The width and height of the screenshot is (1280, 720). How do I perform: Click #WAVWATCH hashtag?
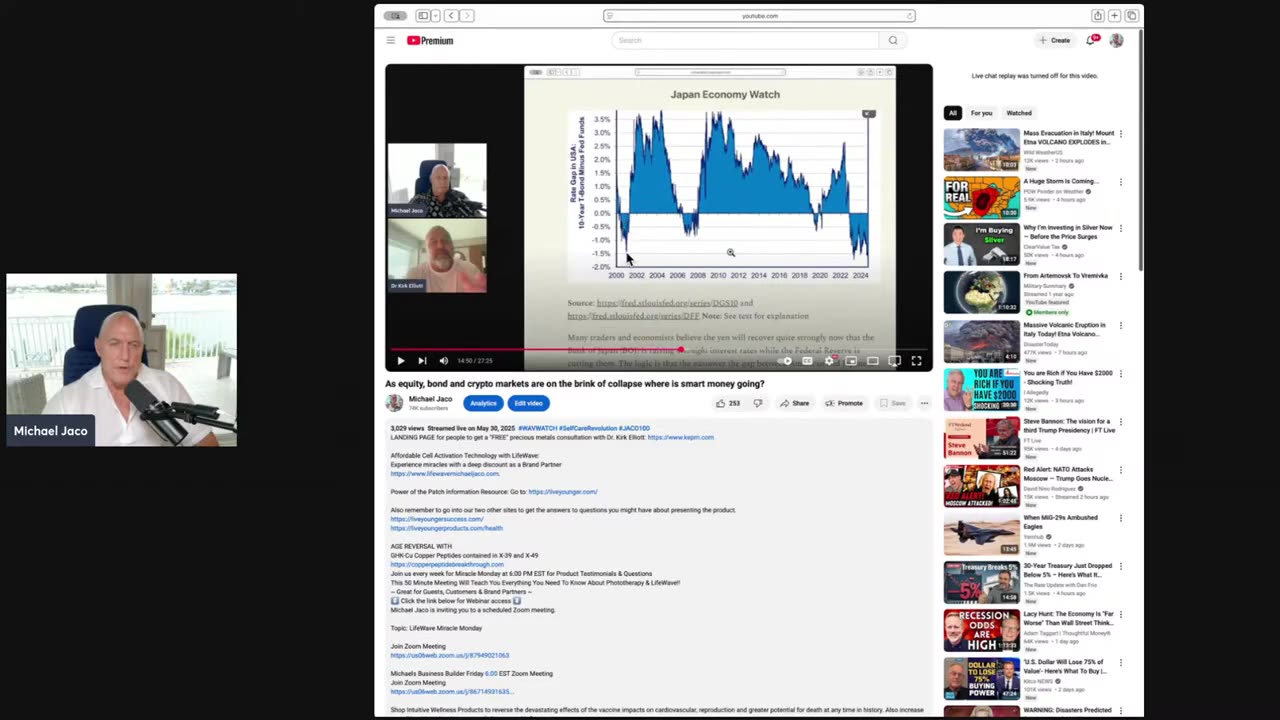click(x=537, y=428)
